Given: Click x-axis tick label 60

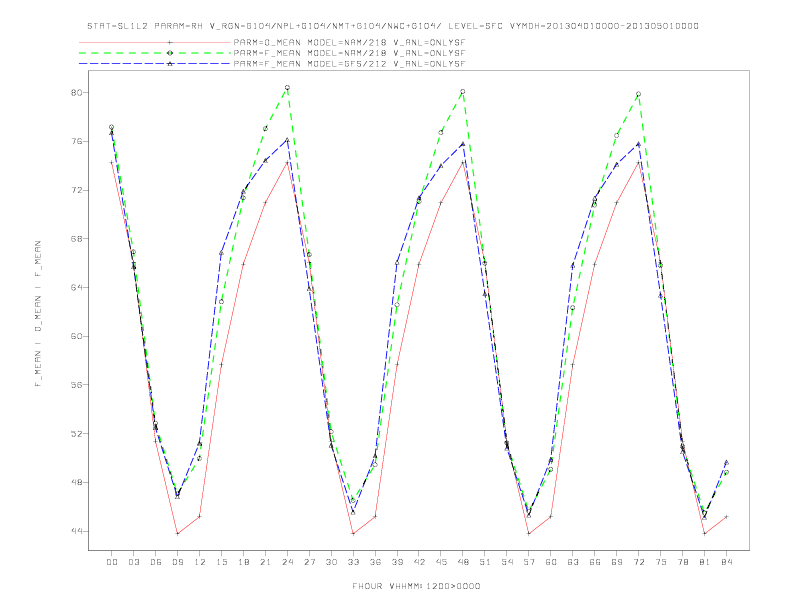Looking at the screenshot, I should [551, 562].
